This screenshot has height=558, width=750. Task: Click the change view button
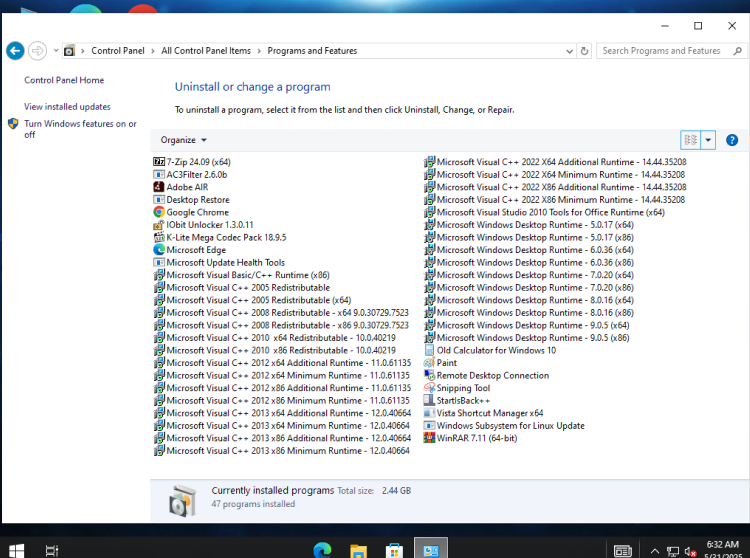[x=690, y=140]
